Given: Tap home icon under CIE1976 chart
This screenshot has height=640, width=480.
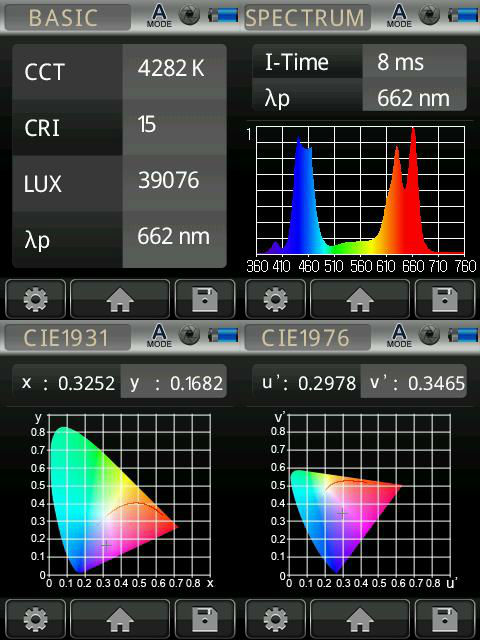Looking at the screenshot, I should tap(360, 619).
